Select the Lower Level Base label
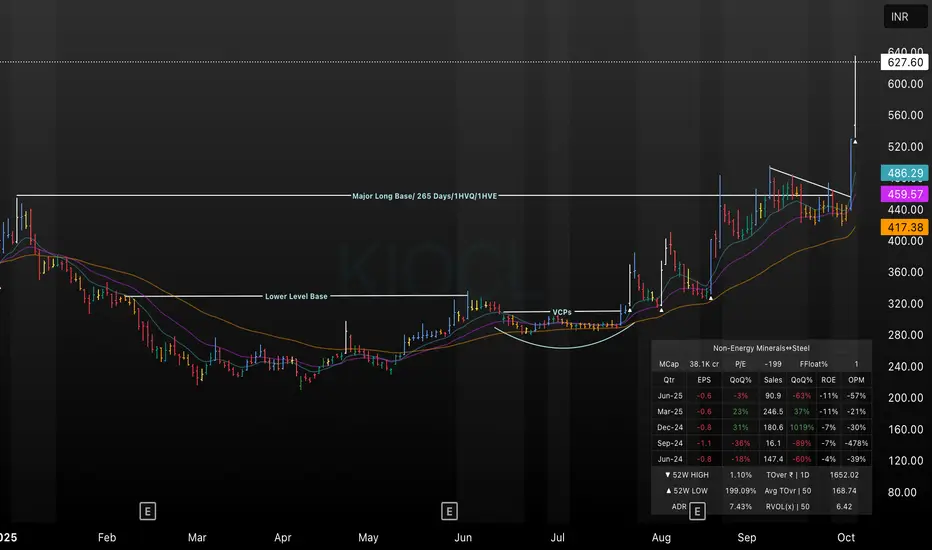Image resolution: width=932 pixels, height=550 pixels. [x=296, y=296]
